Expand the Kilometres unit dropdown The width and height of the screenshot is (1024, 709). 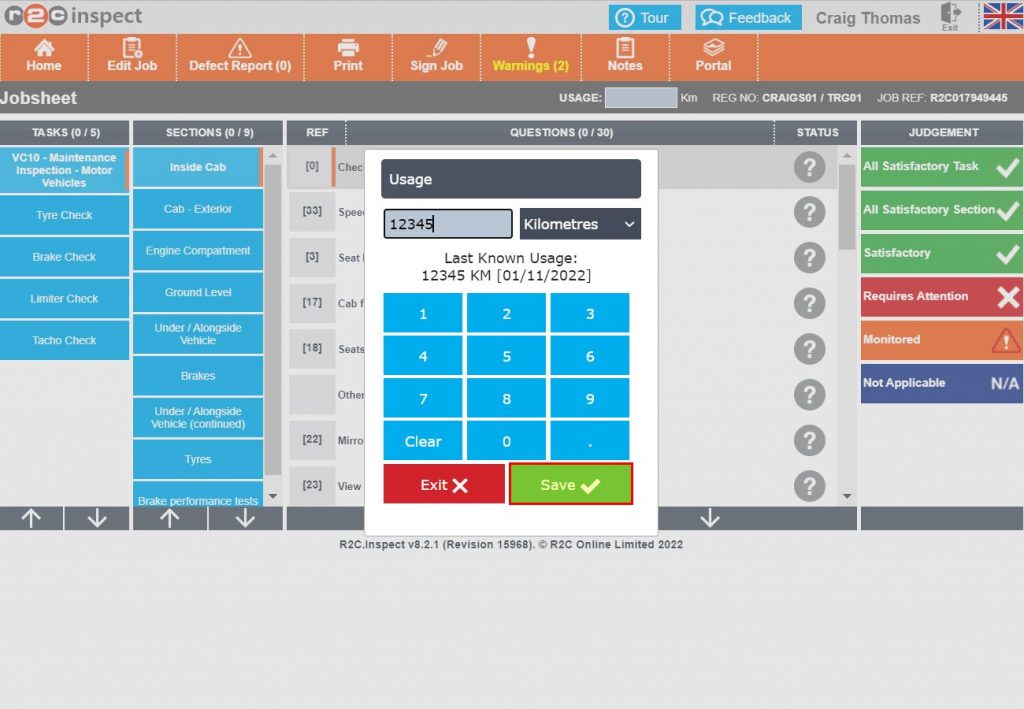(580, 224)
